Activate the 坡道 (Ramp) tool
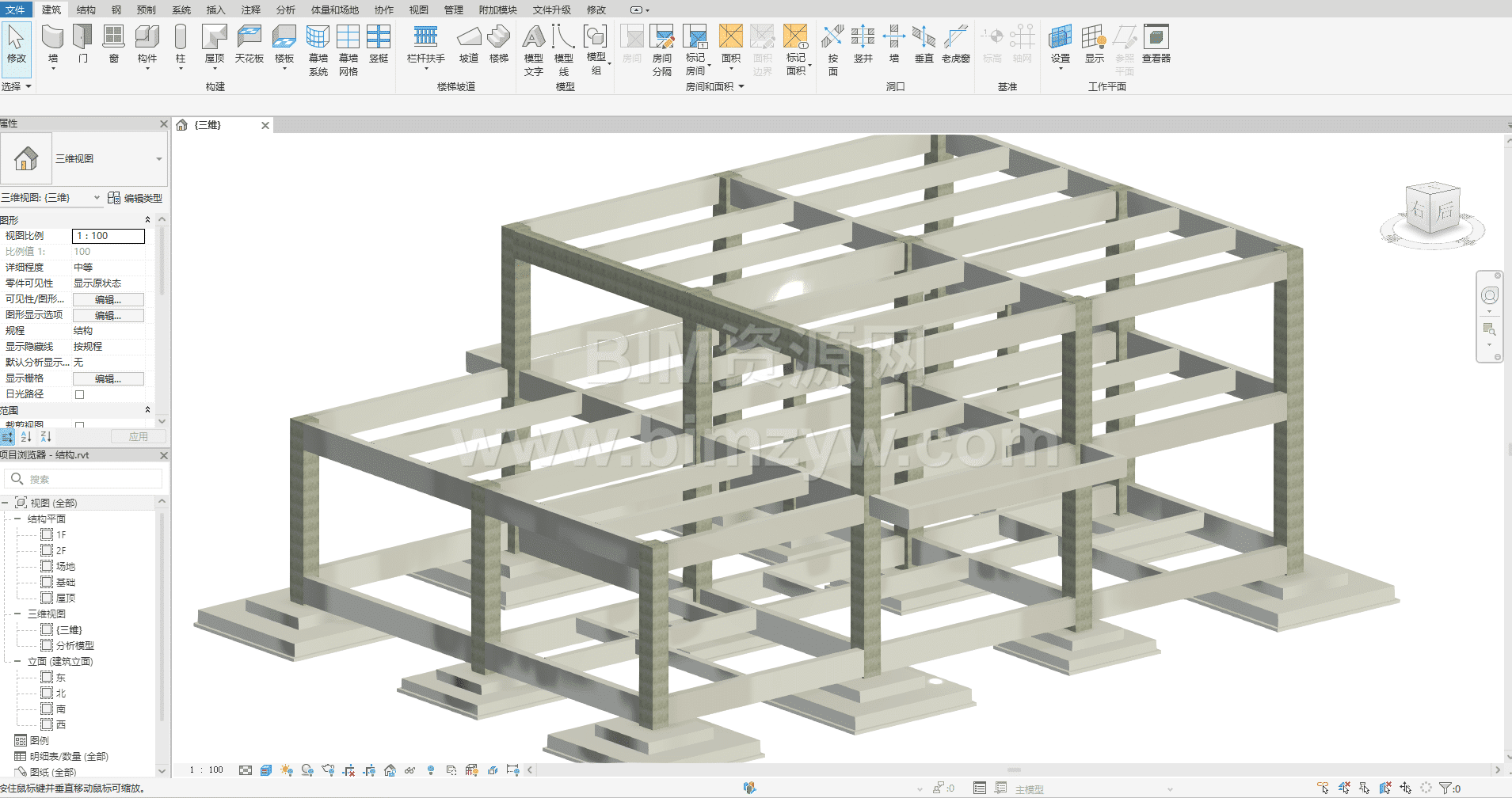 [469, 37]
